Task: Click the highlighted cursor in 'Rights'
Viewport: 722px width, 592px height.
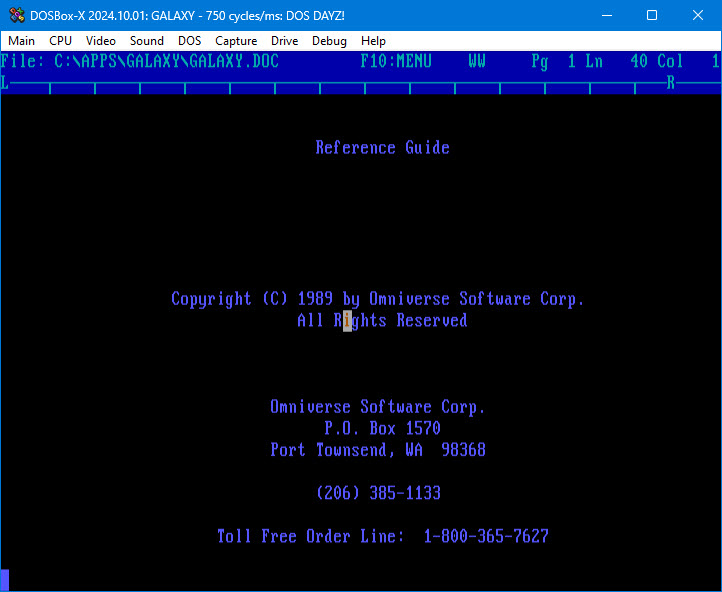Action: coord(347,321)
